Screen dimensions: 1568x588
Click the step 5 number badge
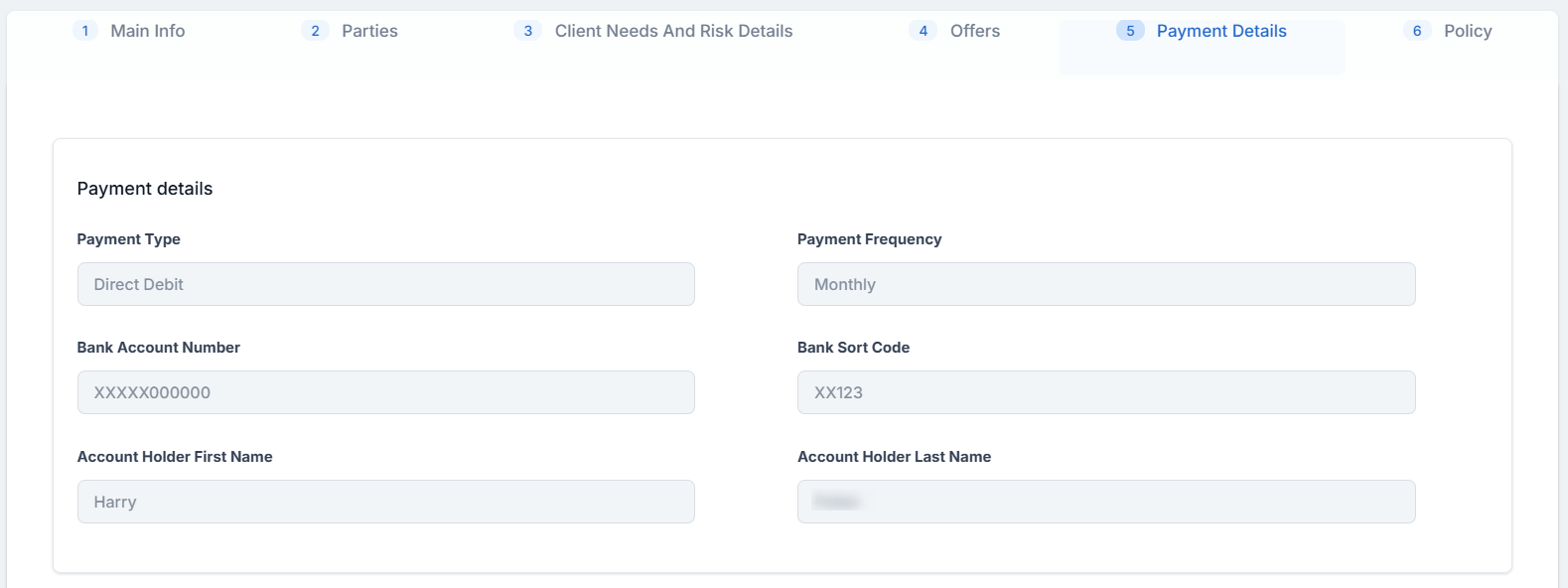click(x=1130, y=31)
